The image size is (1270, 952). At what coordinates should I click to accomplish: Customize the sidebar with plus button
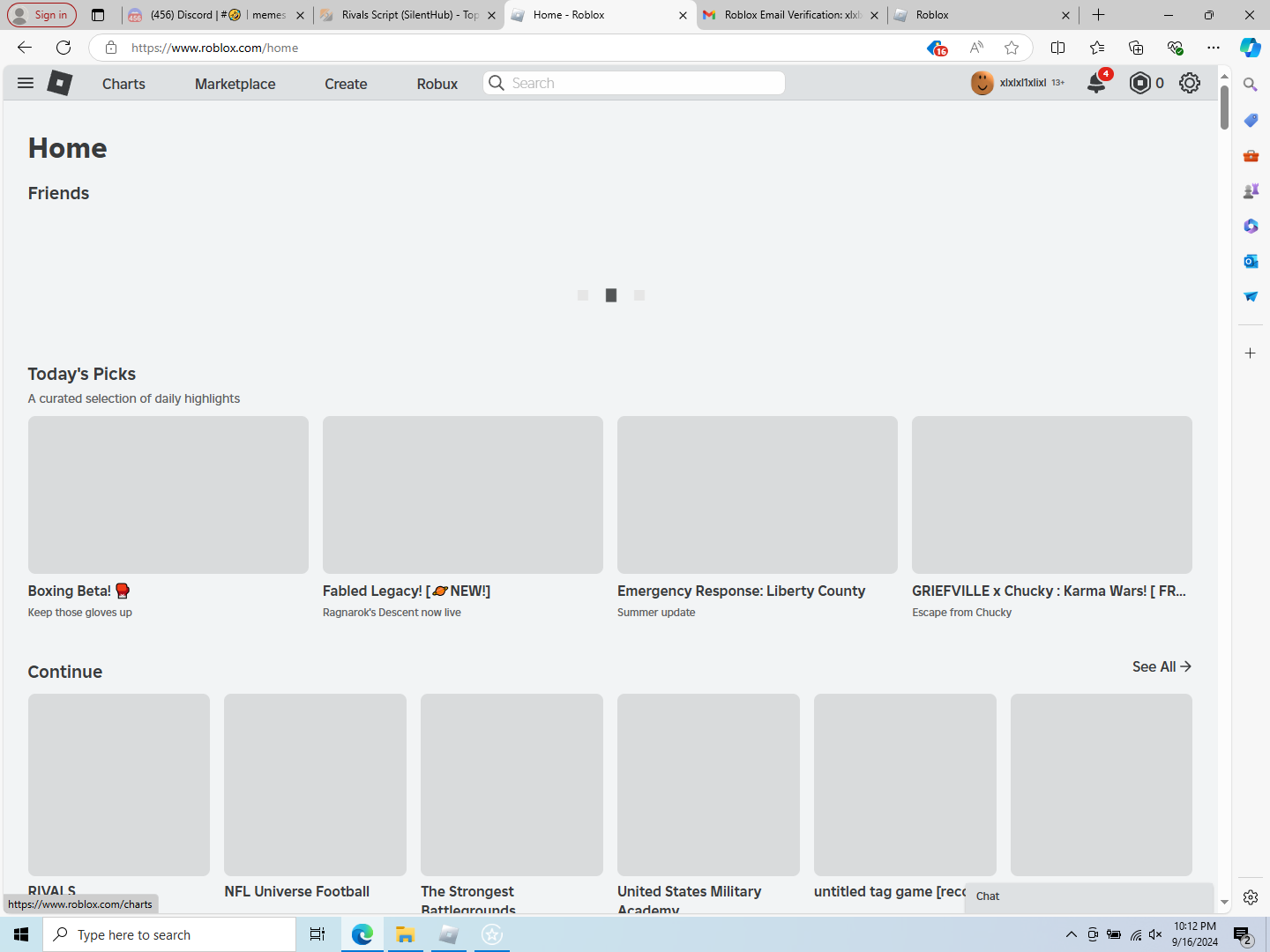(x=1251, y=353)
